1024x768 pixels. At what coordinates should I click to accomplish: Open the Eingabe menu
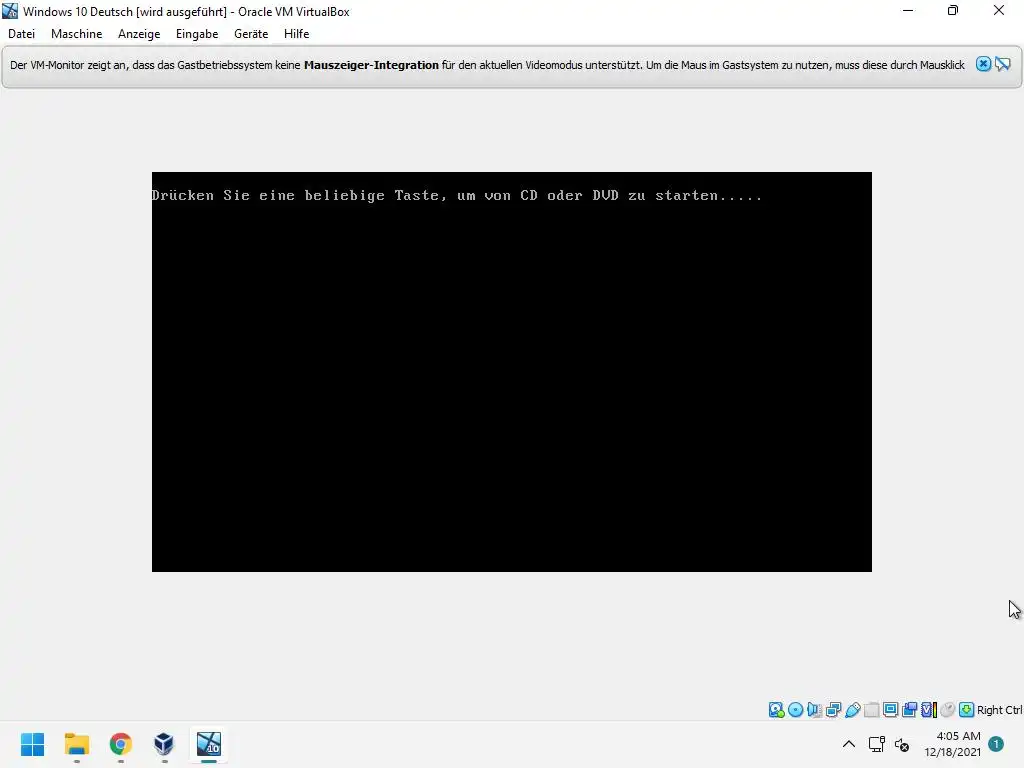(197, 34)
